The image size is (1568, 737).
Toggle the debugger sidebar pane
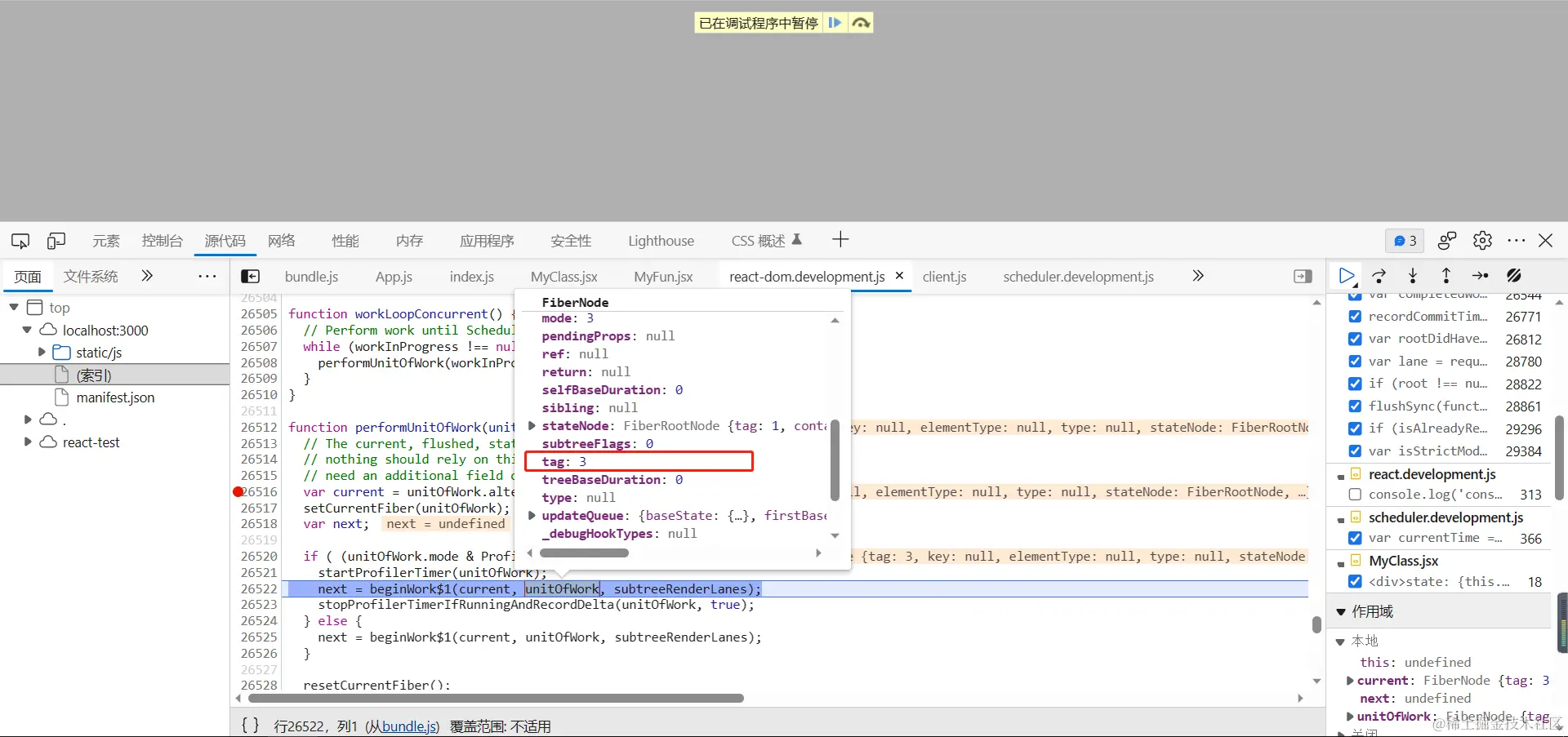tap(1303, 277)
